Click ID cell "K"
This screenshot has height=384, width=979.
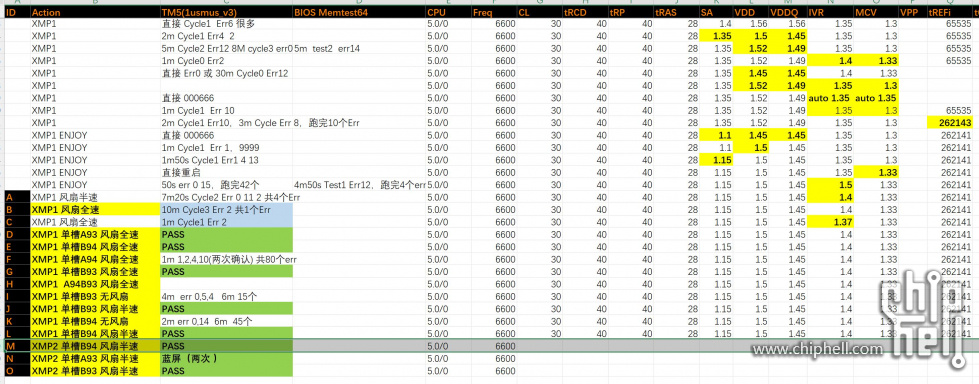[17, 322]
